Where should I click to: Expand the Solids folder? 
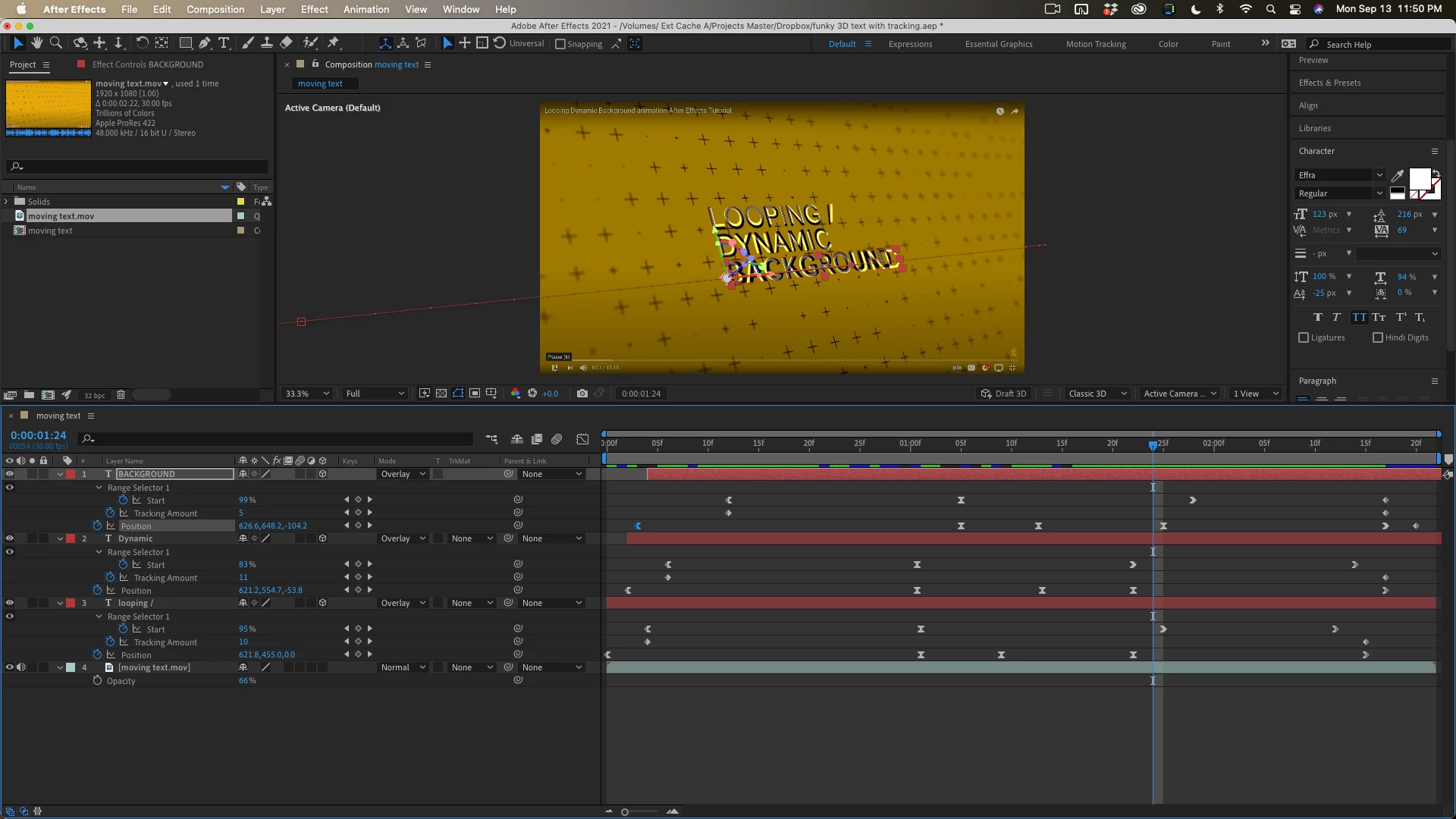(6, 202)
